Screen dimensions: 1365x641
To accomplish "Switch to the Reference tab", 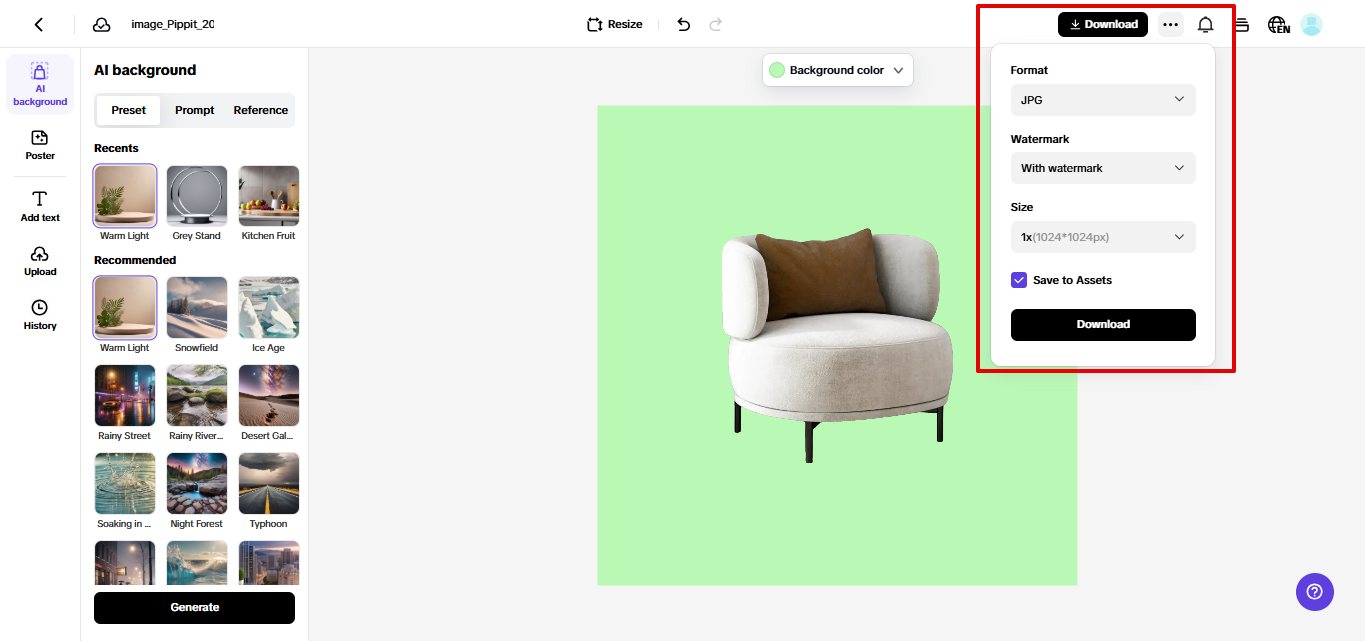I will coord(259,110).
